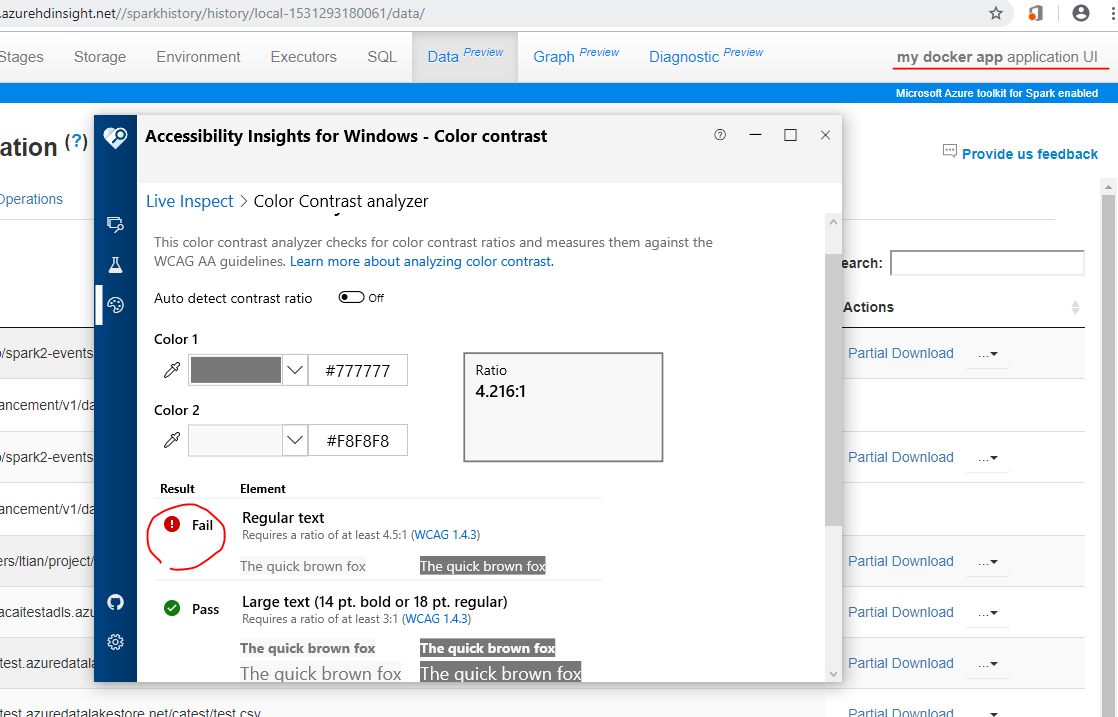This screenshot has height=717, width=1118.
Task: Edit the #F8F8F8 hex value field
Action: 358,440
